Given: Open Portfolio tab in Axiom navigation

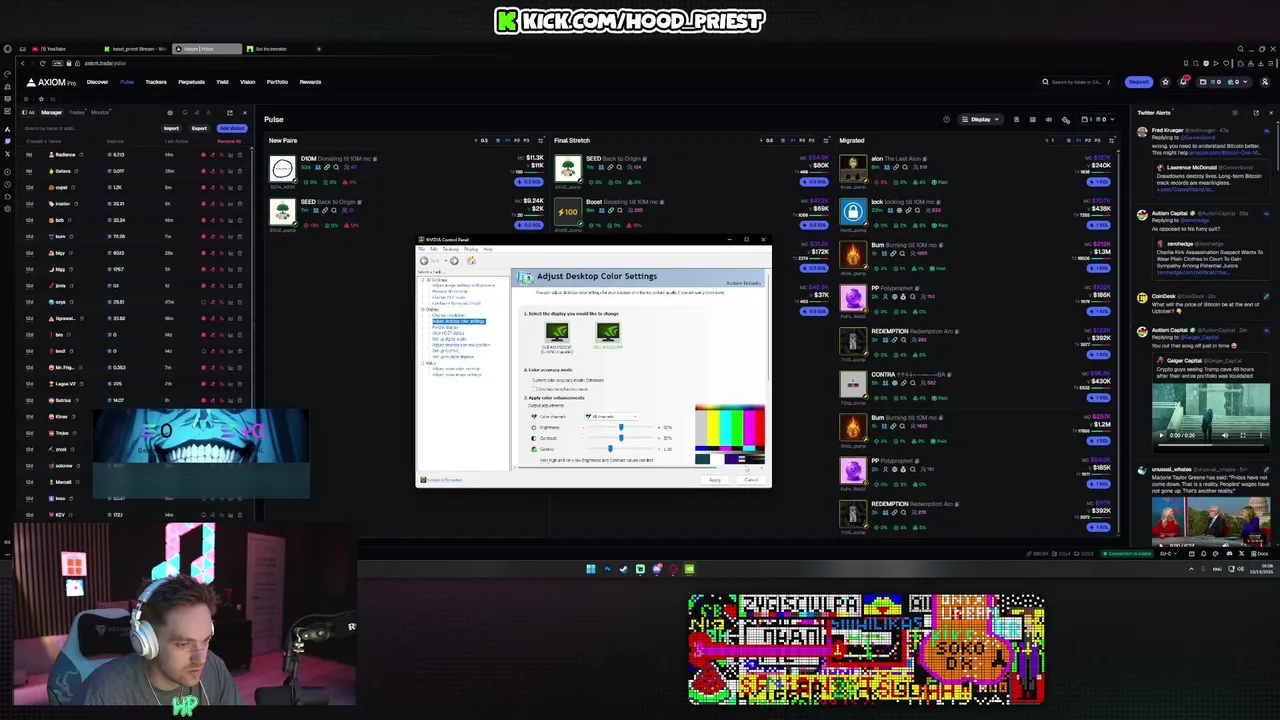Looking at the screenshot, I should coord(277,82).
